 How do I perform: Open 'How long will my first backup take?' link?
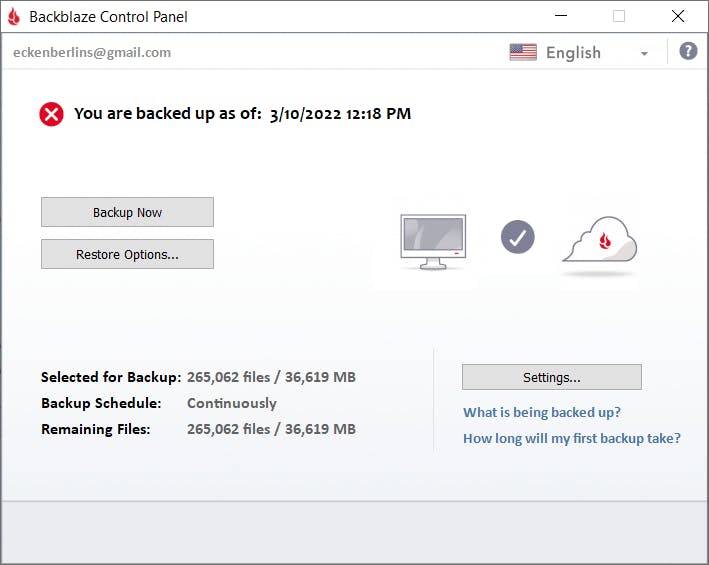(572, 438)
